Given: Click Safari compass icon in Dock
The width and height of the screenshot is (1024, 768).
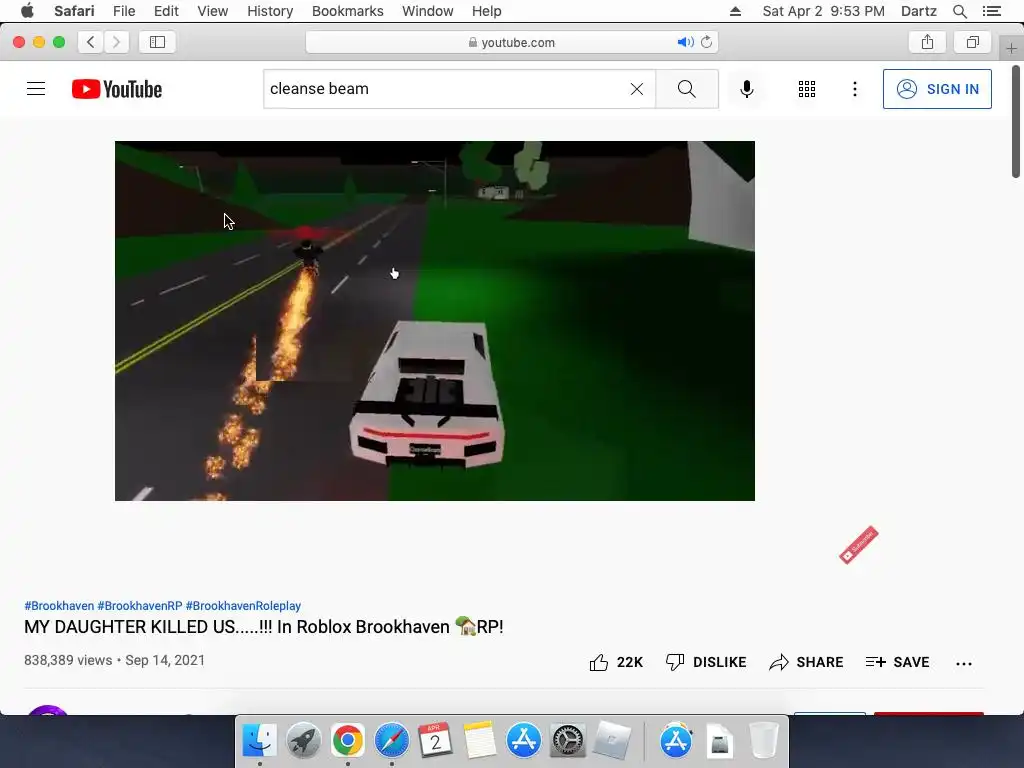Looking at the screenshot, I should (391, 741).
